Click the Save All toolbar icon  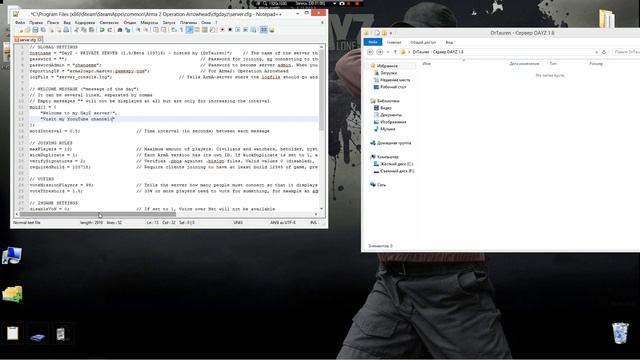(x=43, y=30)
